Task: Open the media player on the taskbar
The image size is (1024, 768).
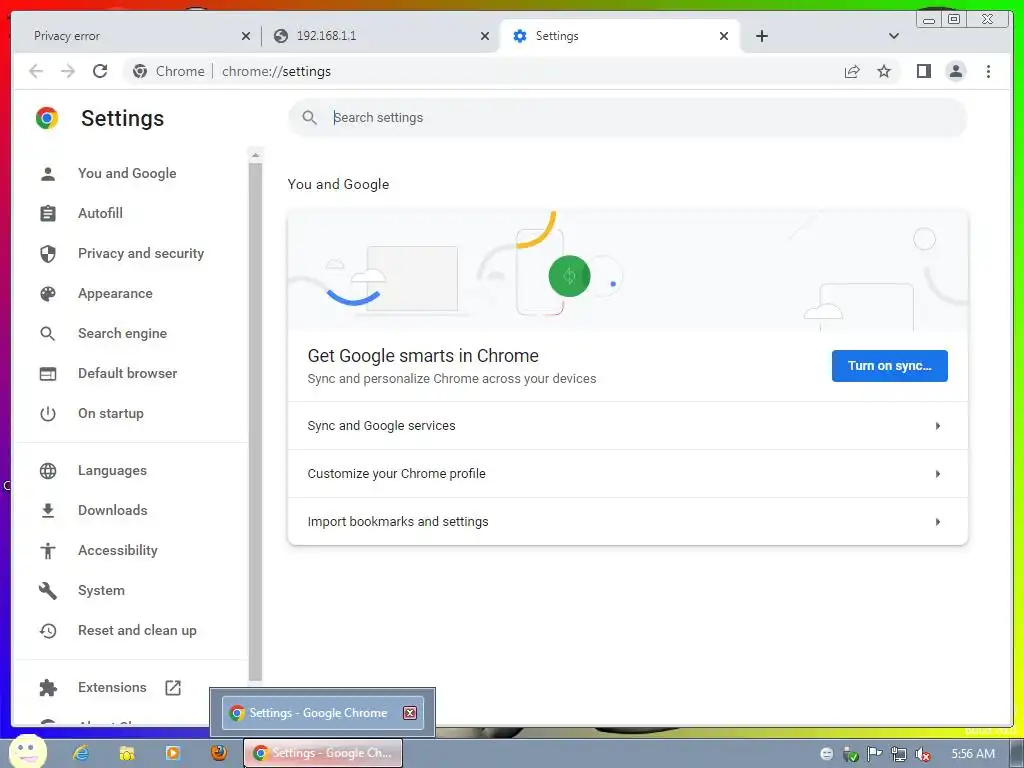Action: pyautogui.click(x=173, y=753)
